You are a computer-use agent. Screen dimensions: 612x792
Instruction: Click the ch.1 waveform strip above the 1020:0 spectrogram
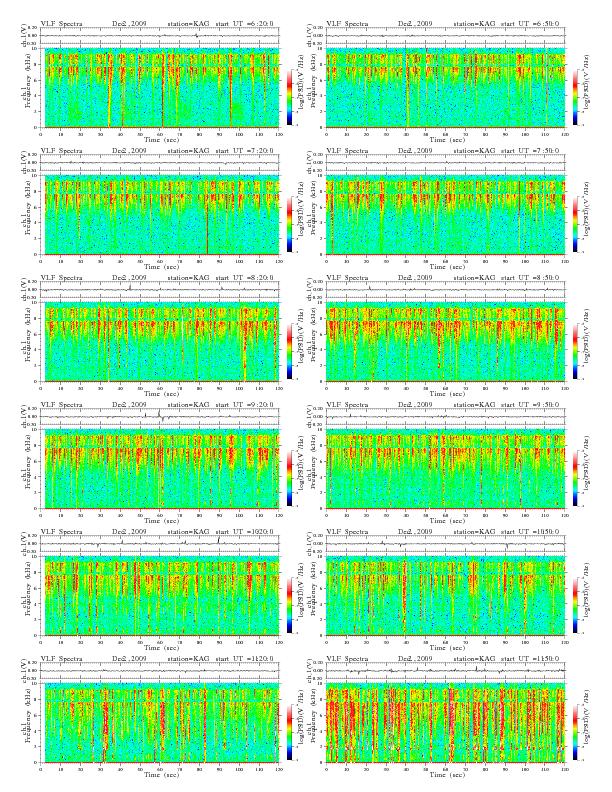[x=160, y=543]
